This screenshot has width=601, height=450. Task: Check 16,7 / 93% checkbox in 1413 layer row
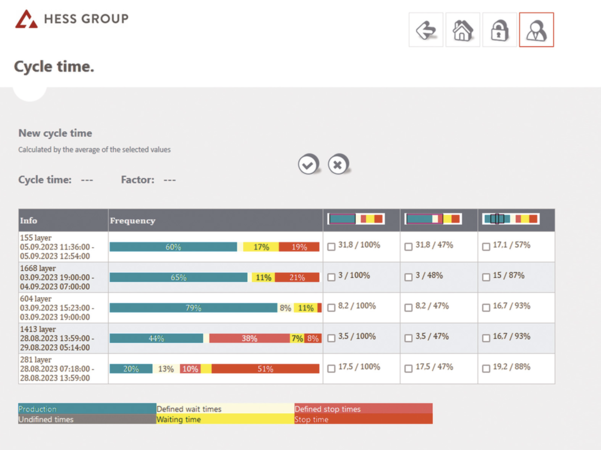tap(486, 338)
